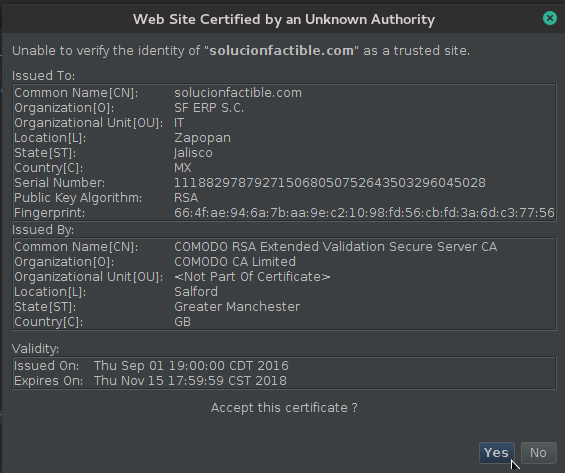Select the issuer country GB value
The height and width of the screenshot is (473, 565).
[182, 322]
